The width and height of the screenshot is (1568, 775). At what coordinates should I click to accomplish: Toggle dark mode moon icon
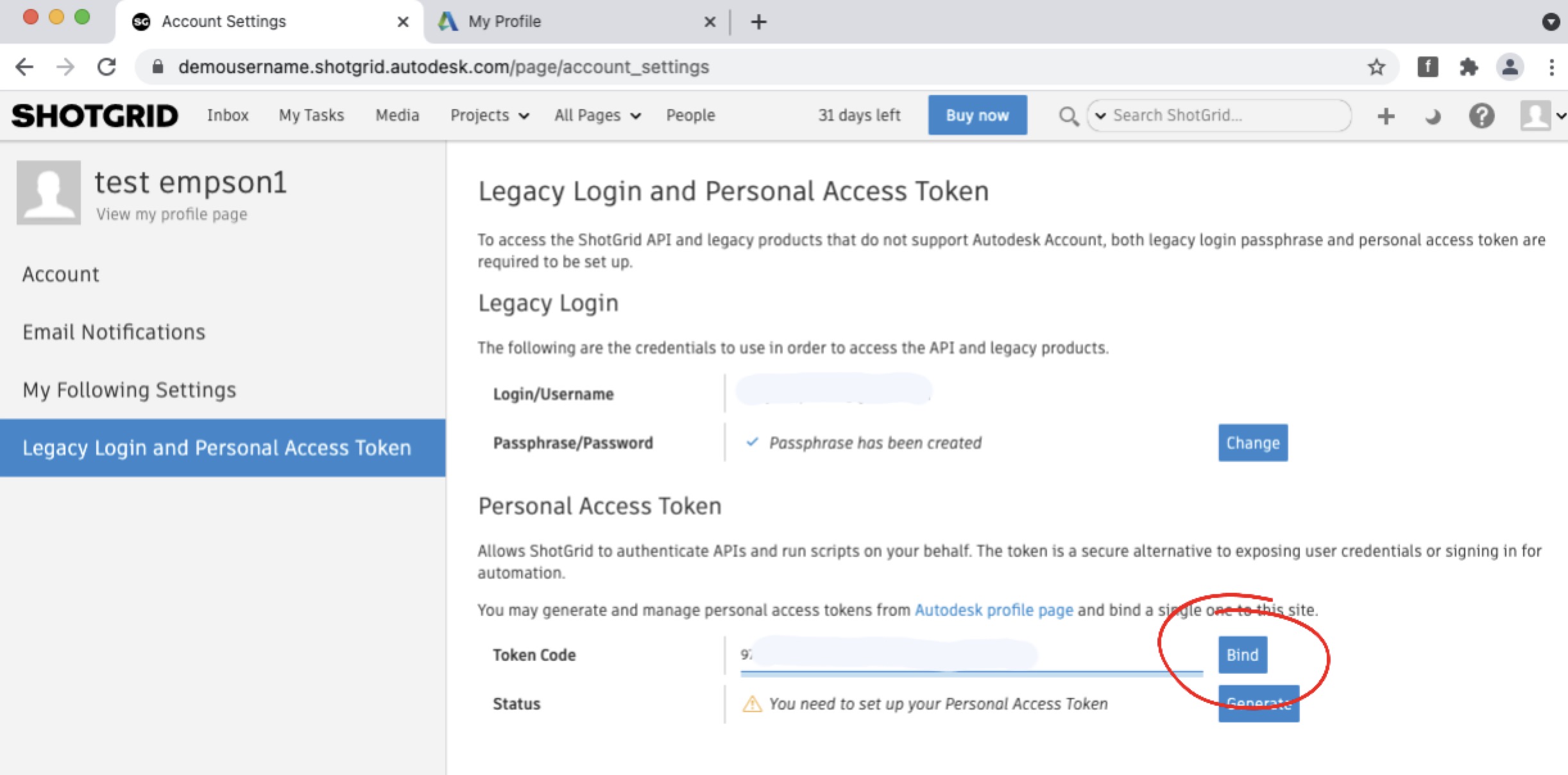1433,116
